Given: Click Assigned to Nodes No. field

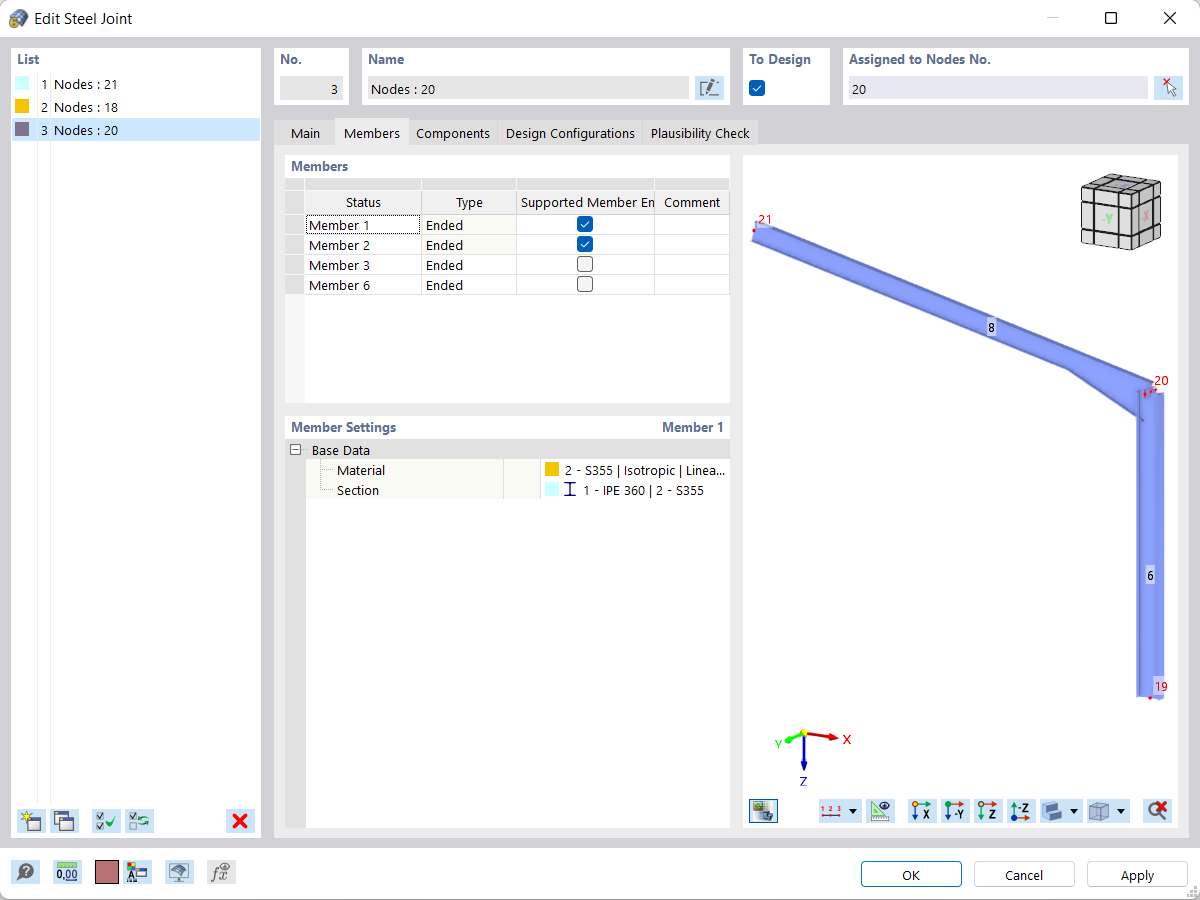Looking at the screenshot, I should pos(998,88).
